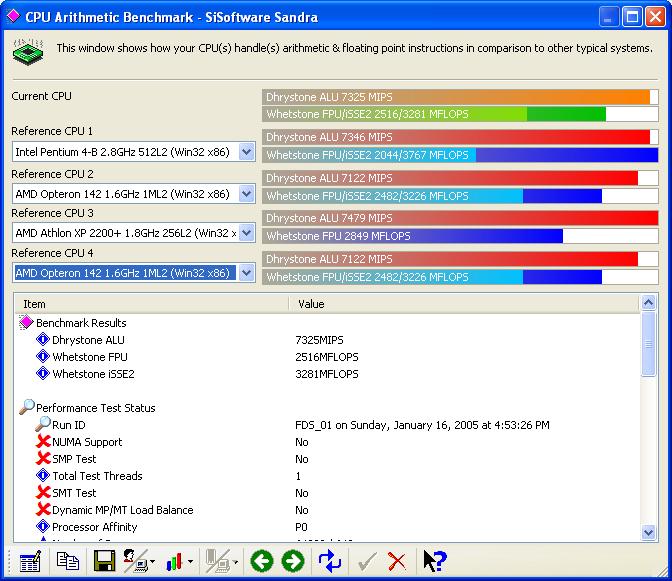This screenshot has height=581, width=672.
Task: Open the Reference CPU 1 dropdown
Action: tap(246, 152)
